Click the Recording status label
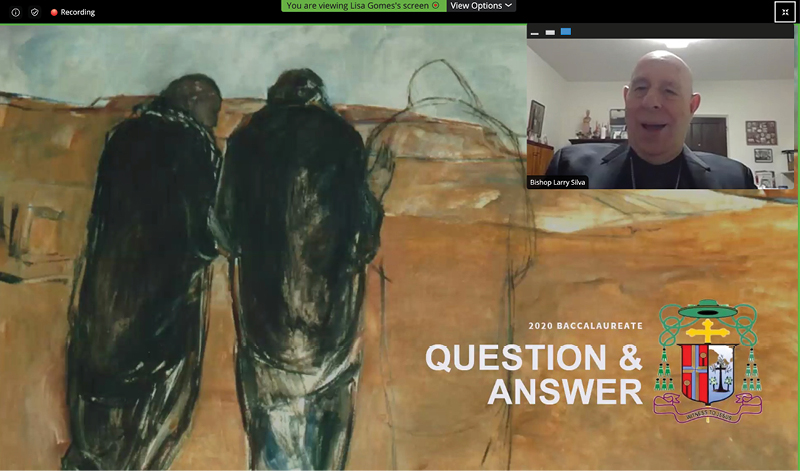Viewport: 800px width, 471px height. [78, 12]
